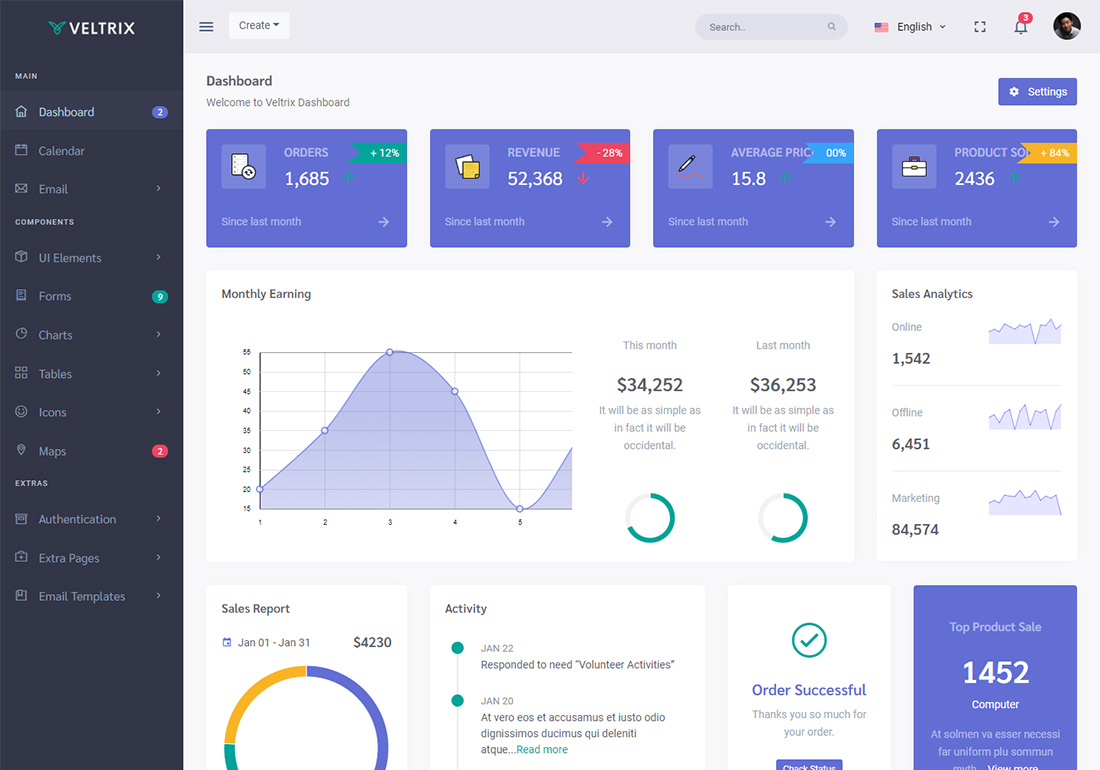Click the This month progress ring
The width and height of the screenshot is (1100, 770).
click(650, 518)
